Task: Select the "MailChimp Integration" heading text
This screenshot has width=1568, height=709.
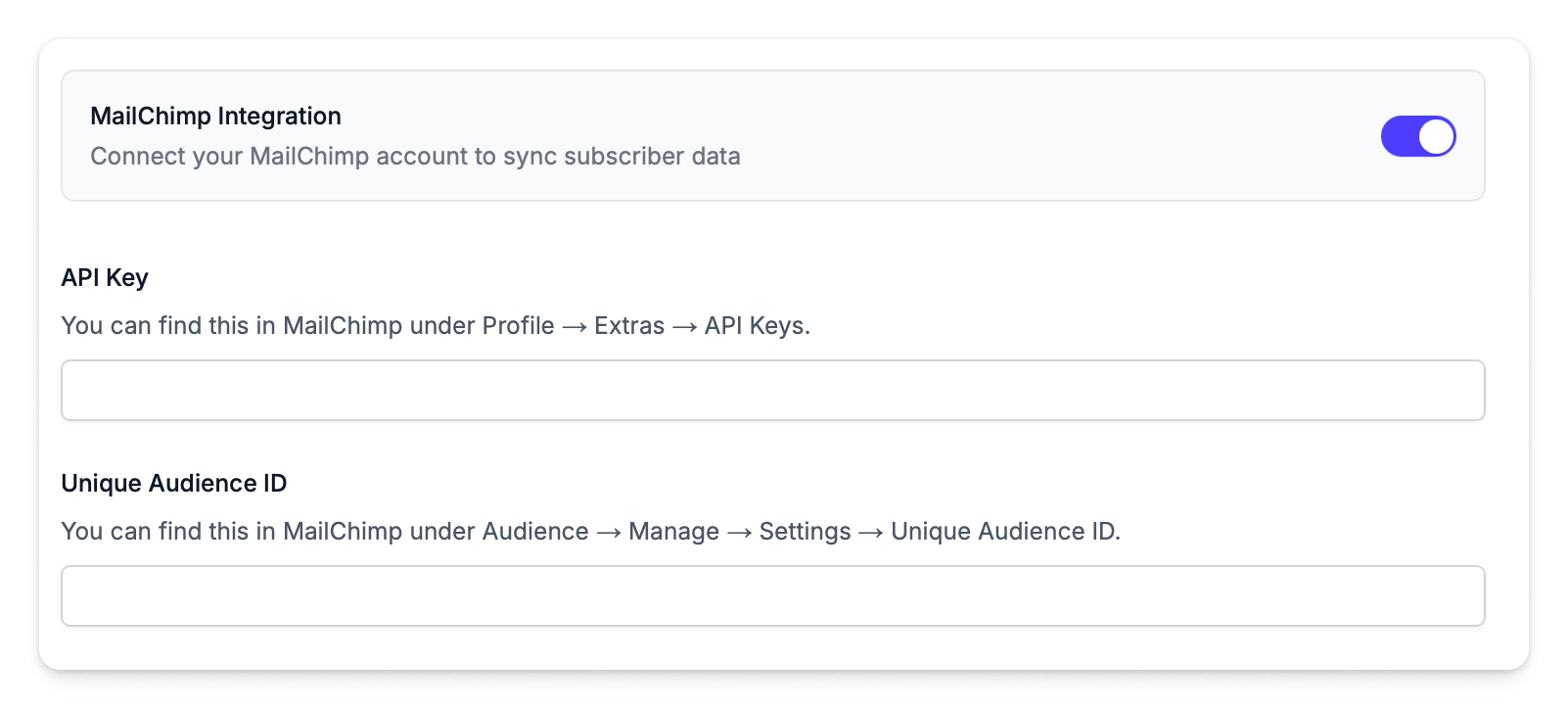Action: (215, 116)
